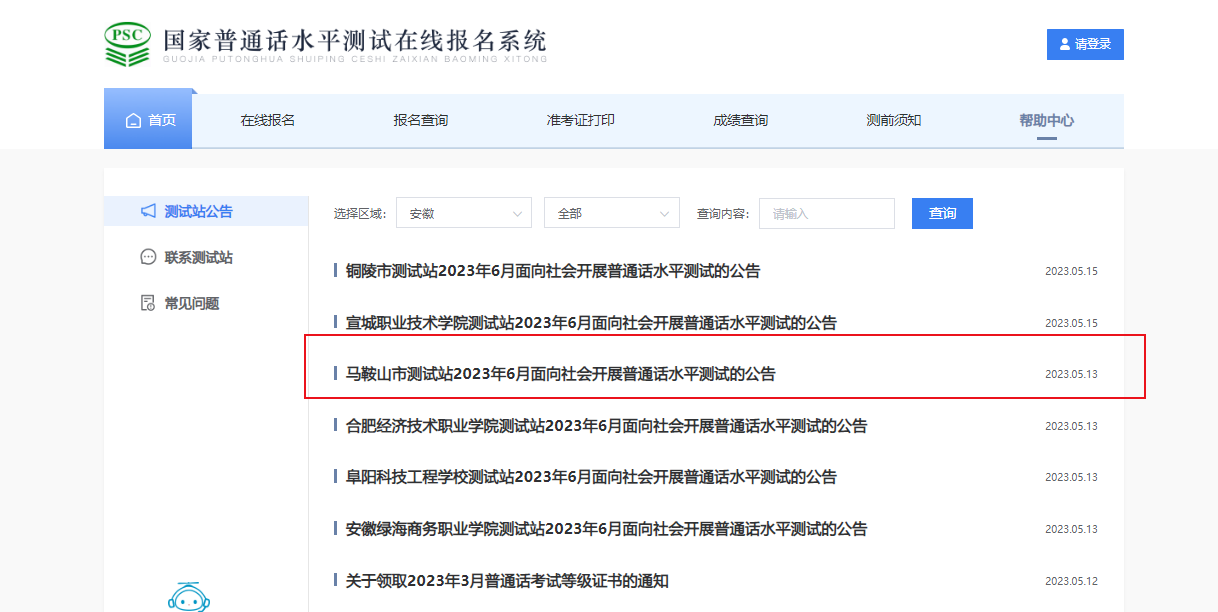Open the 在线报名 menu
This screenshot has height=612, width=1218.
267,120
